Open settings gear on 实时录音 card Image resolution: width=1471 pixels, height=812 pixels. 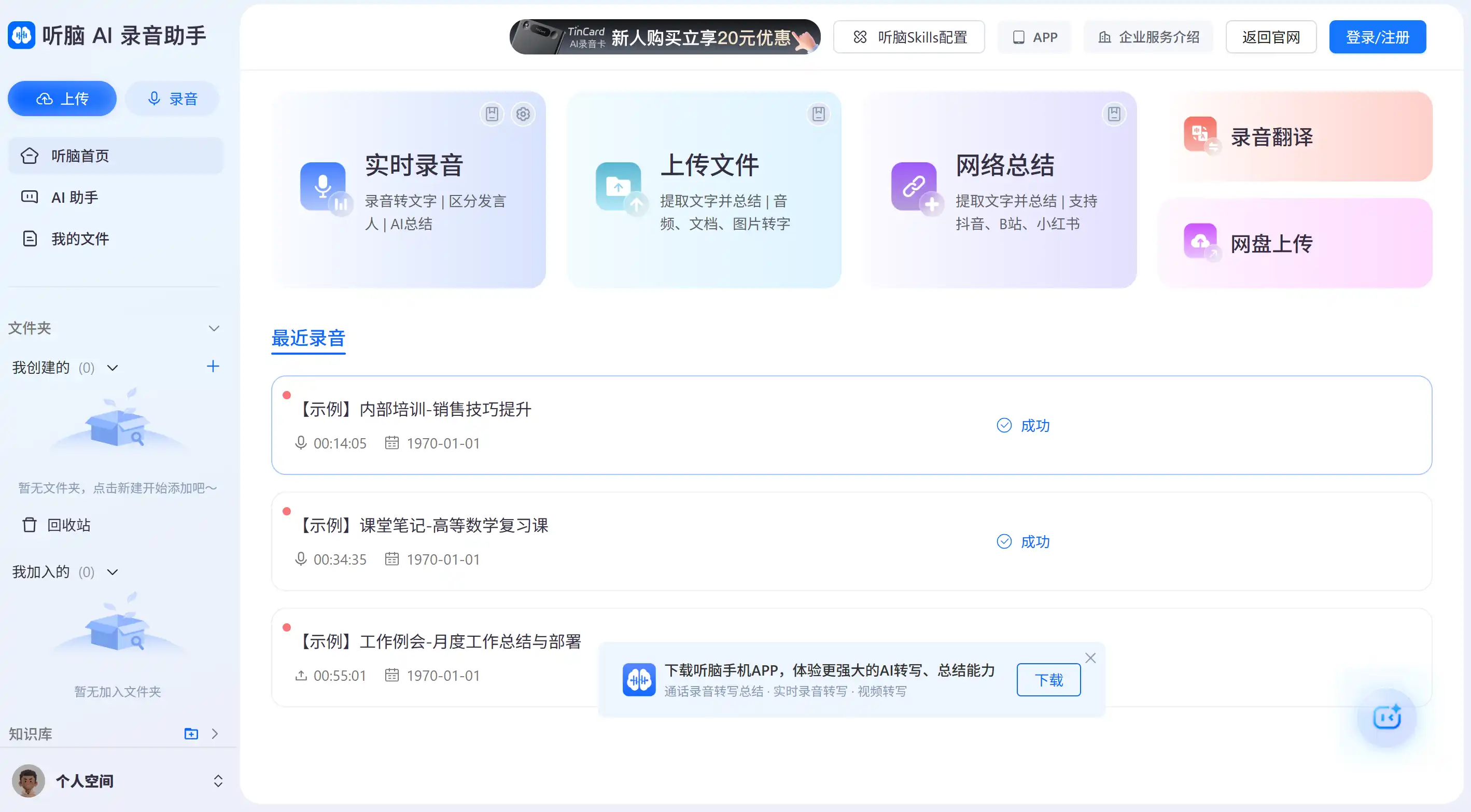(x=523, y=114)
